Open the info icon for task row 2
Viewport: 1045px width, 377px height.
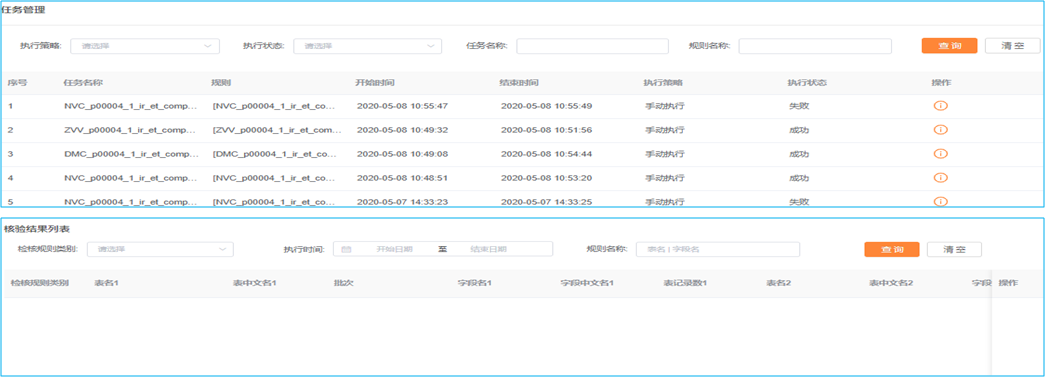(940, 130)
